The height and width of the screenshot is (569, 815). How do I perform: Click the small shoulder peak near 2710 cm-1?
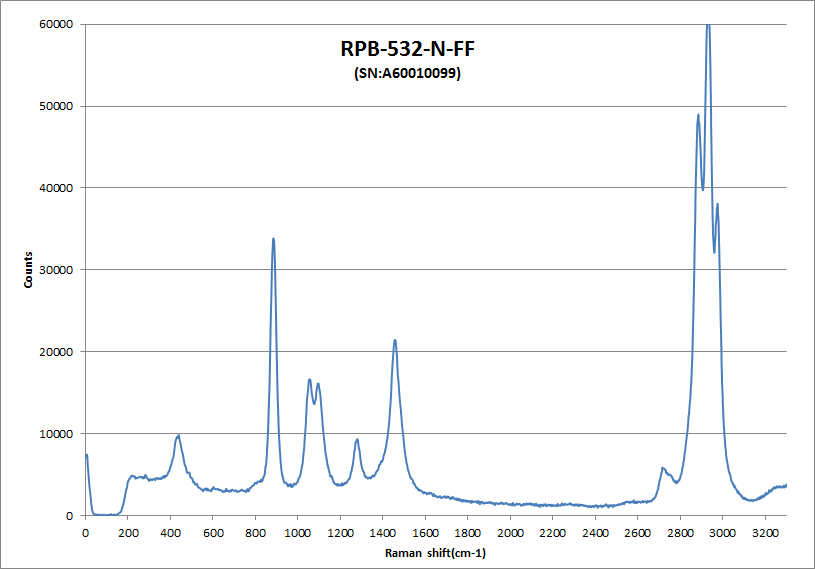tap(662, 467)
